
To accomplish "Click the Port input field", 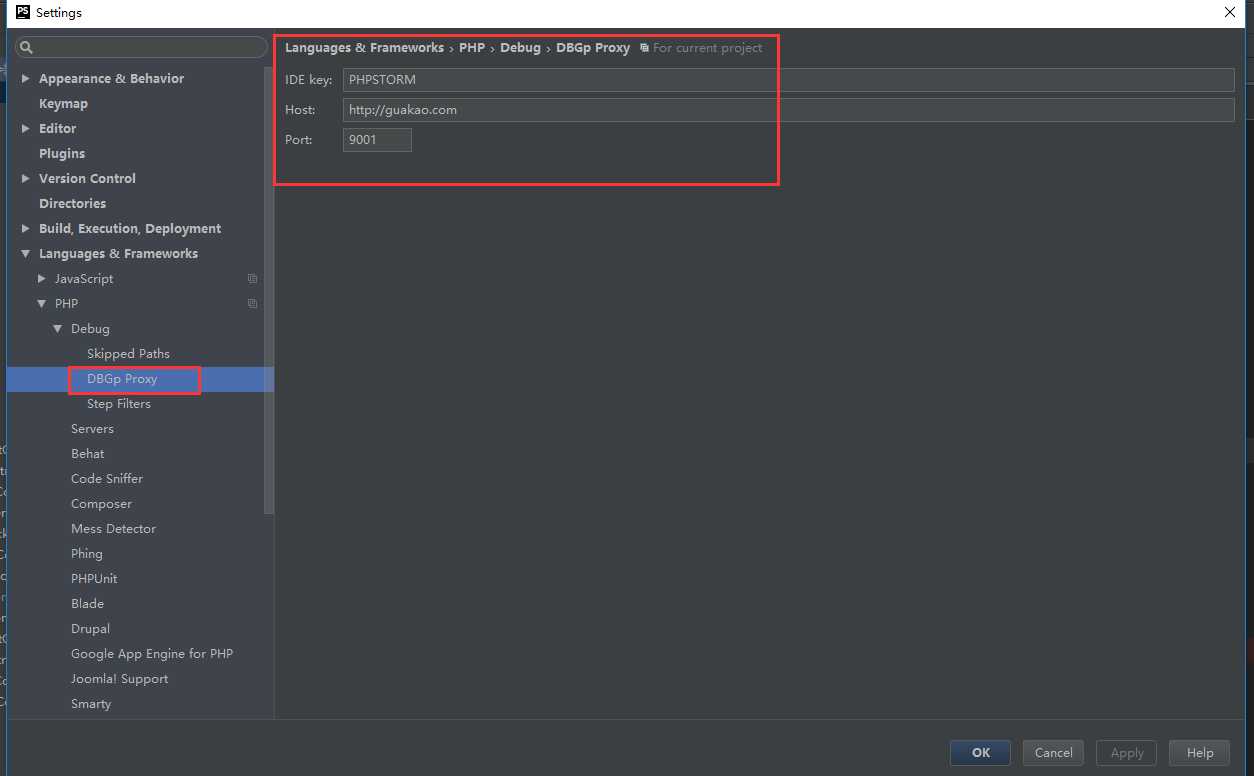I will click(x=377, y=140).
